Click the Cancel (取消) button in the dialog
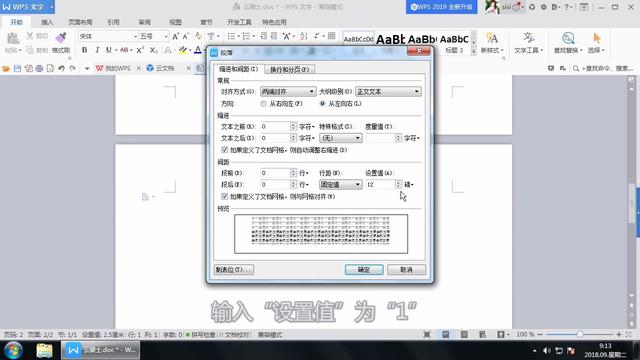This screenshot has width=640, height=360. point(406,269)
